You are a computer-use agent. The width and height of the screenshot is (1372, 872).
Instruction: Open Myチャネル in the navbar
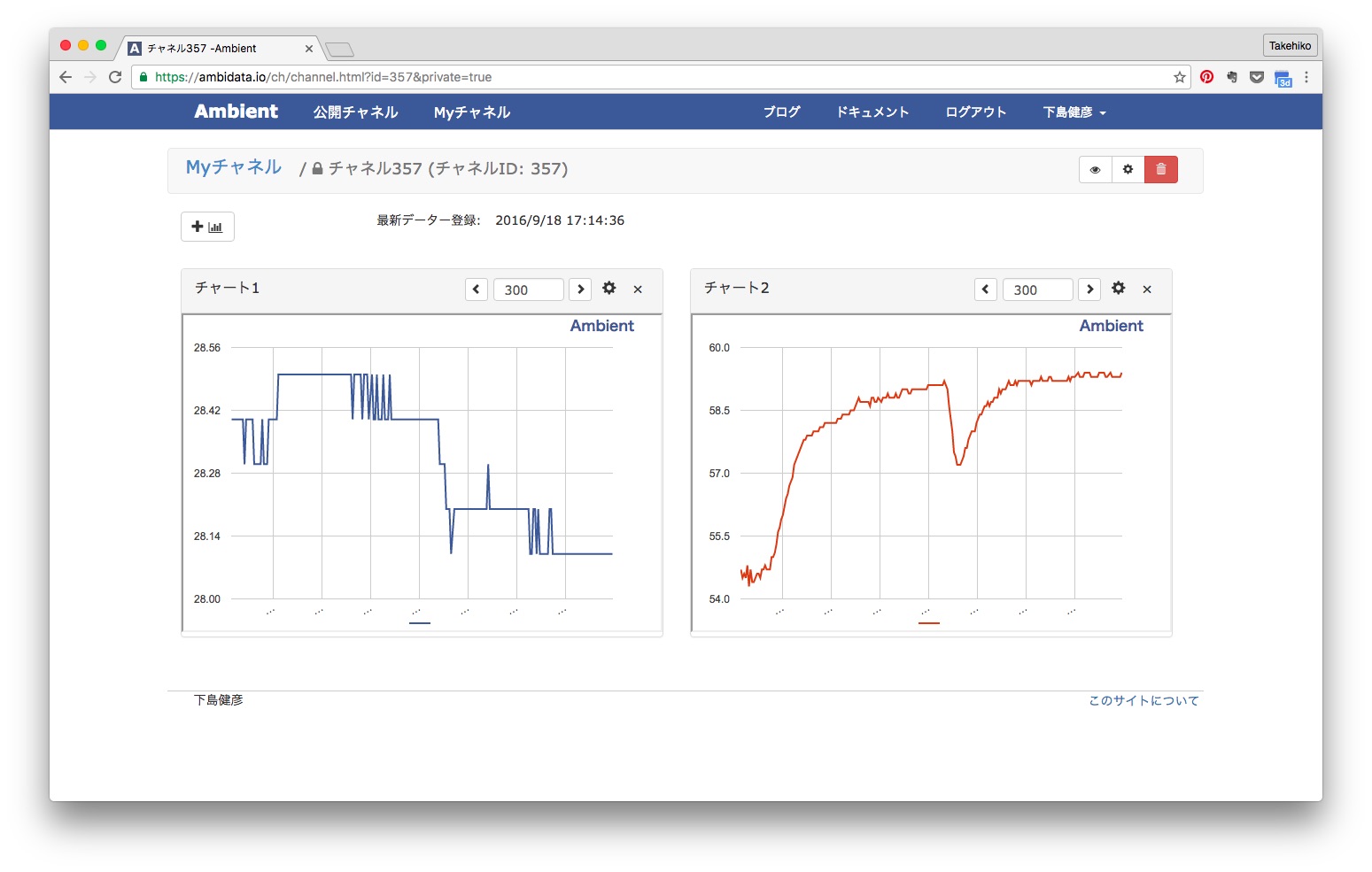(x=472, y=112)
